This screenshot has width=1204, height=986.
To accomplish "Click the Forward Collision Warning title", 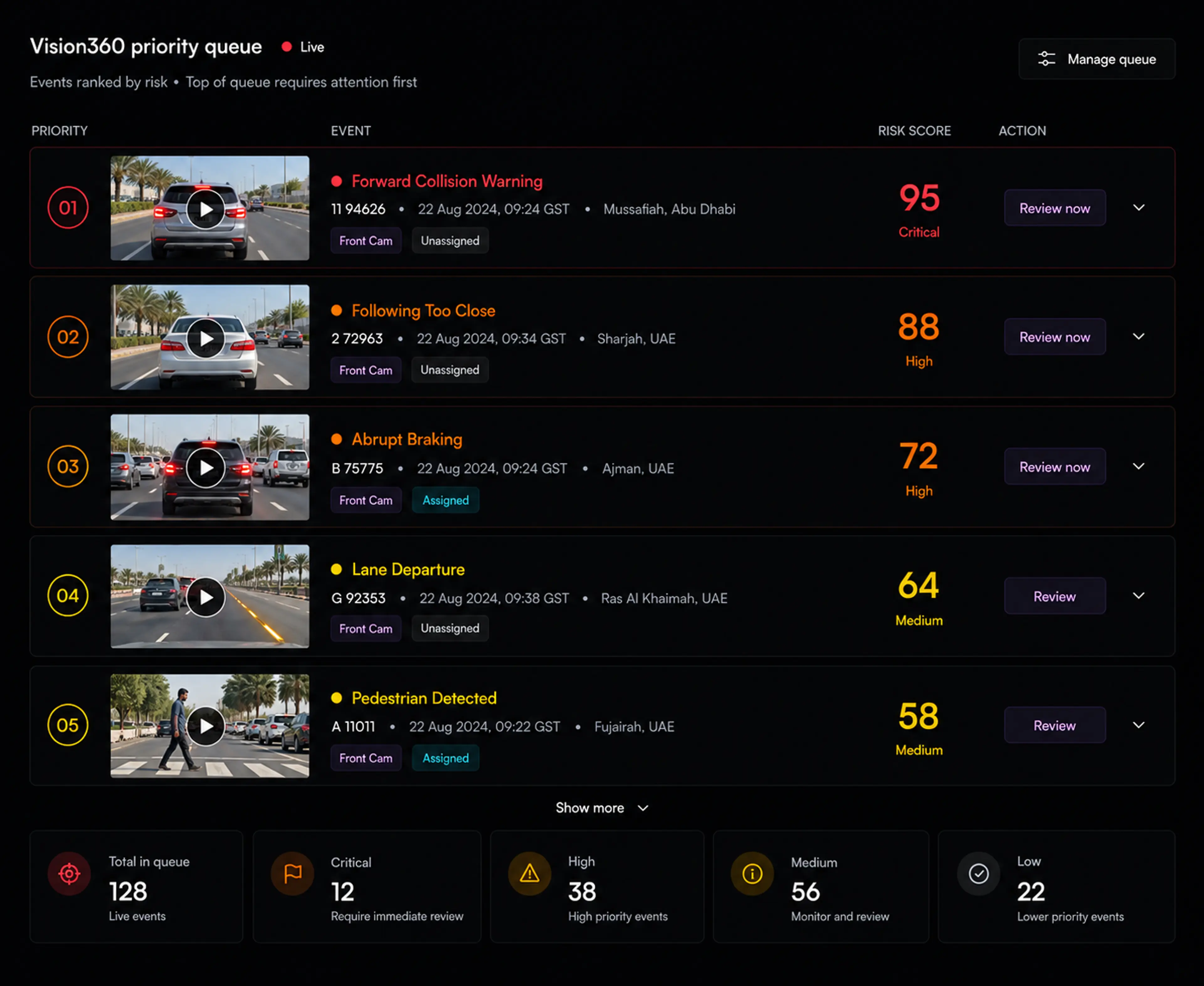I will (447, 181).
